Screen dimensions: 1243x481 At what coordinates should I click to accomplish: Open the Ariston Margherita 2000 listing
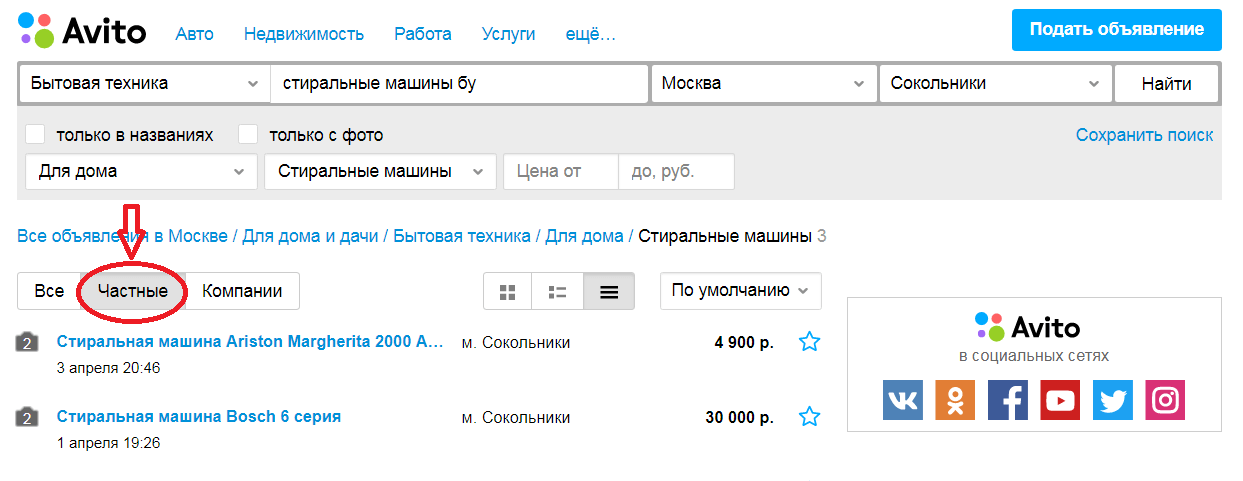click(x=250, y=342)
